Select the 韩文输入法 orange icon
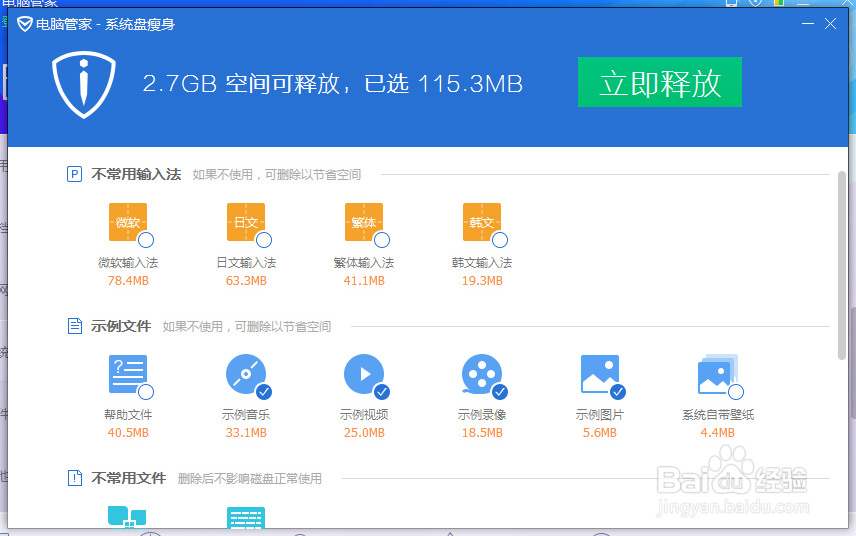 coord(482,222)
